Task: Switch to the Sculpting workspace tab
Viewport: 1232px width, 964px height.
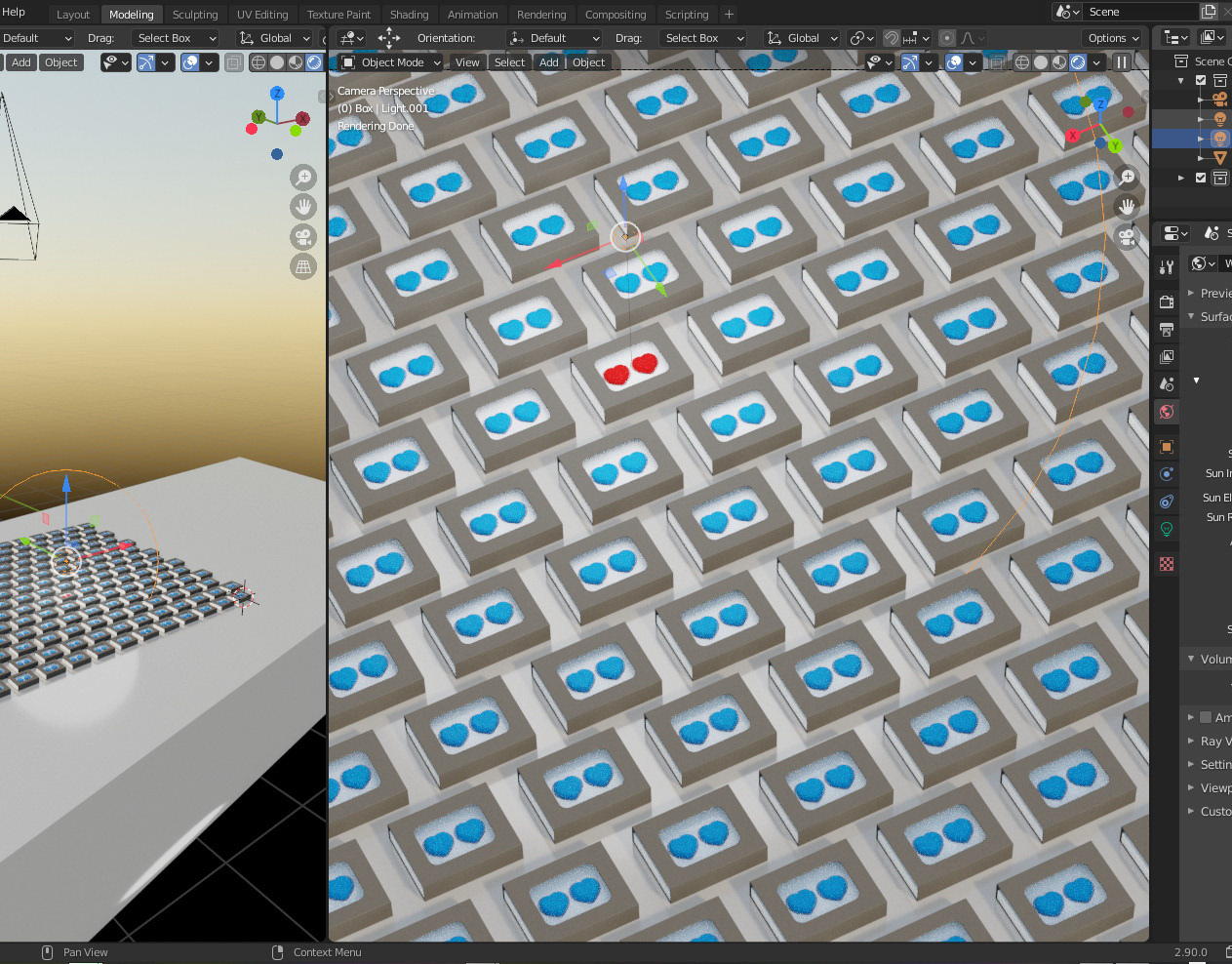Action: (195, 15)
